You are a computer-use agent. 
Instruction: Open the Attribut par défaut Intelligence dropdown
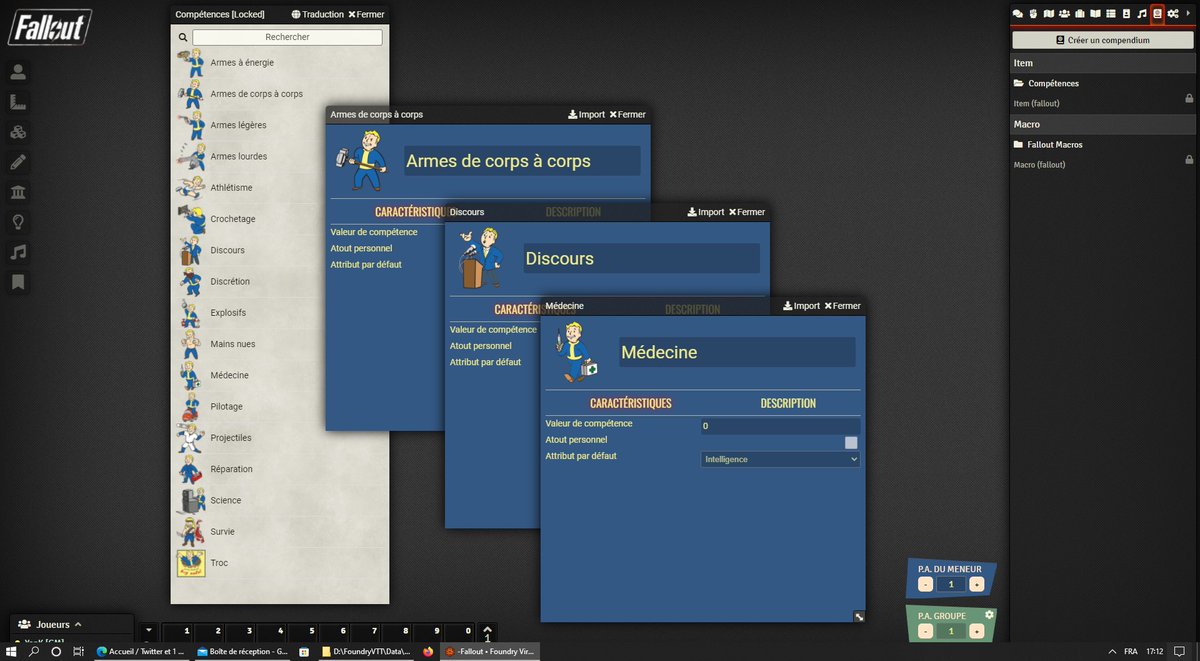tap(780, 459)
